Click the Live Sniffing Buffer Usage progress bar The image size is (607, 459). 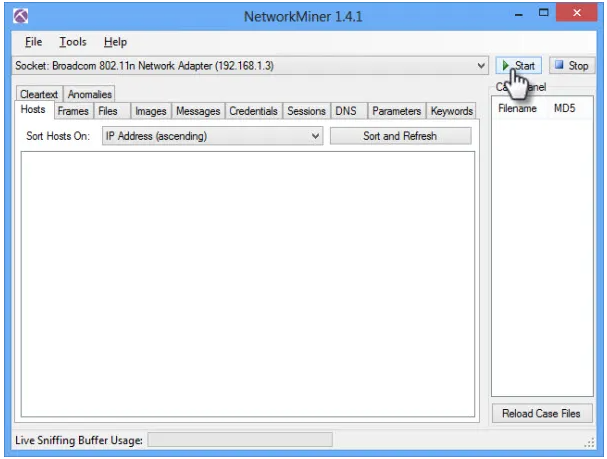240,440
